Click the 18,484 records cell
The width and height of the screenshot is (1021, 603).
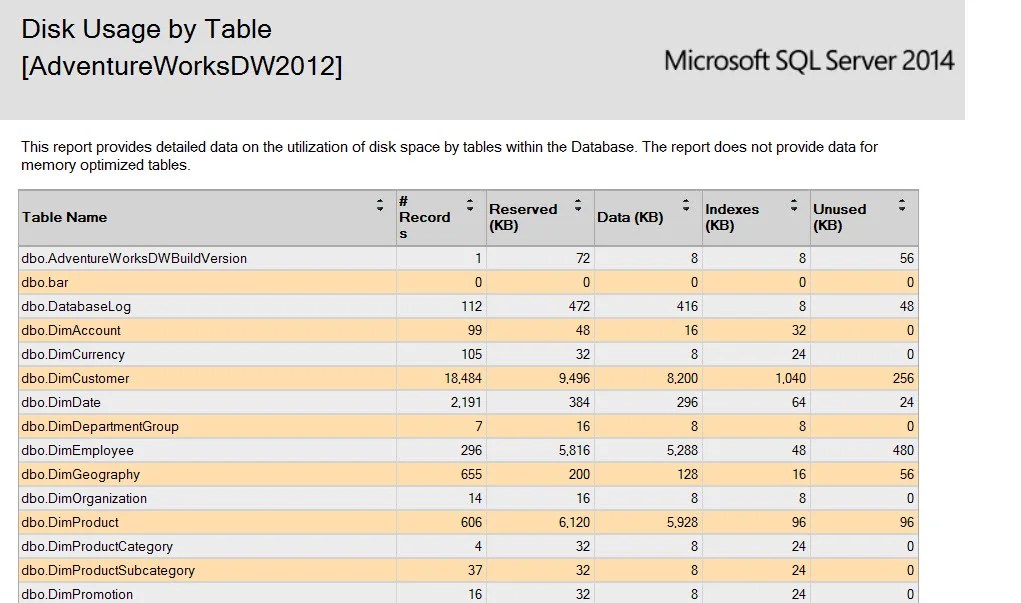click(x=463, y=378)
